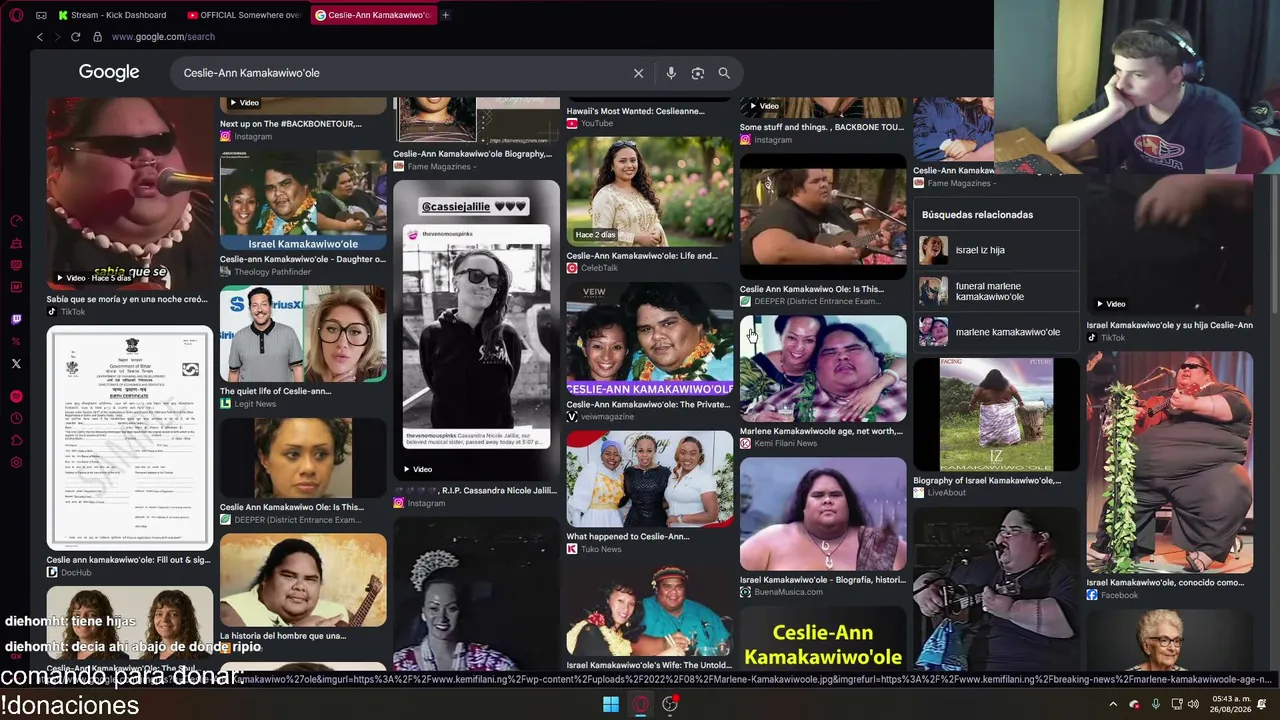
Task: Open 'Ceslie-Ann Kamakawiwo'ole - Daughter o...' link
Action: point(302,259)
